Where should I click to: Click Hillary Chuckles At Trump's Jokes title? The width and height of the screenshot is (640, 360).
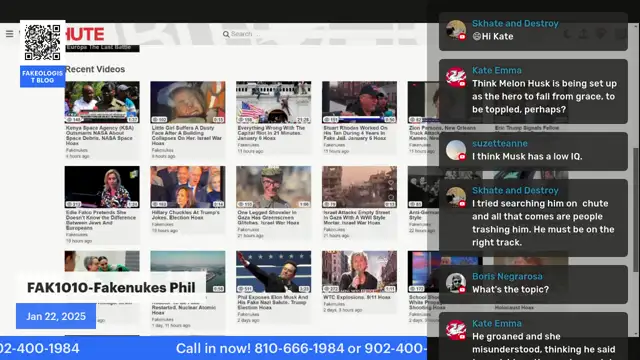click(x=186, y=215)
